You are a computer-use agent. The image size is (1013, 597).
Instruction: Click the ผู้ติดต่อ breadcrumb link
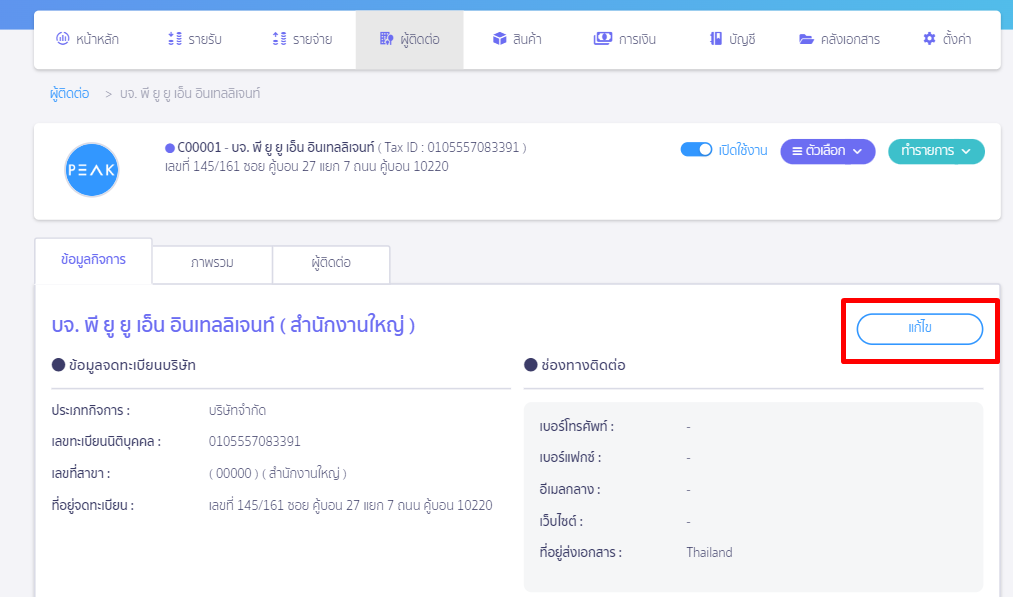pyautogui.click(x=70, y=93)
